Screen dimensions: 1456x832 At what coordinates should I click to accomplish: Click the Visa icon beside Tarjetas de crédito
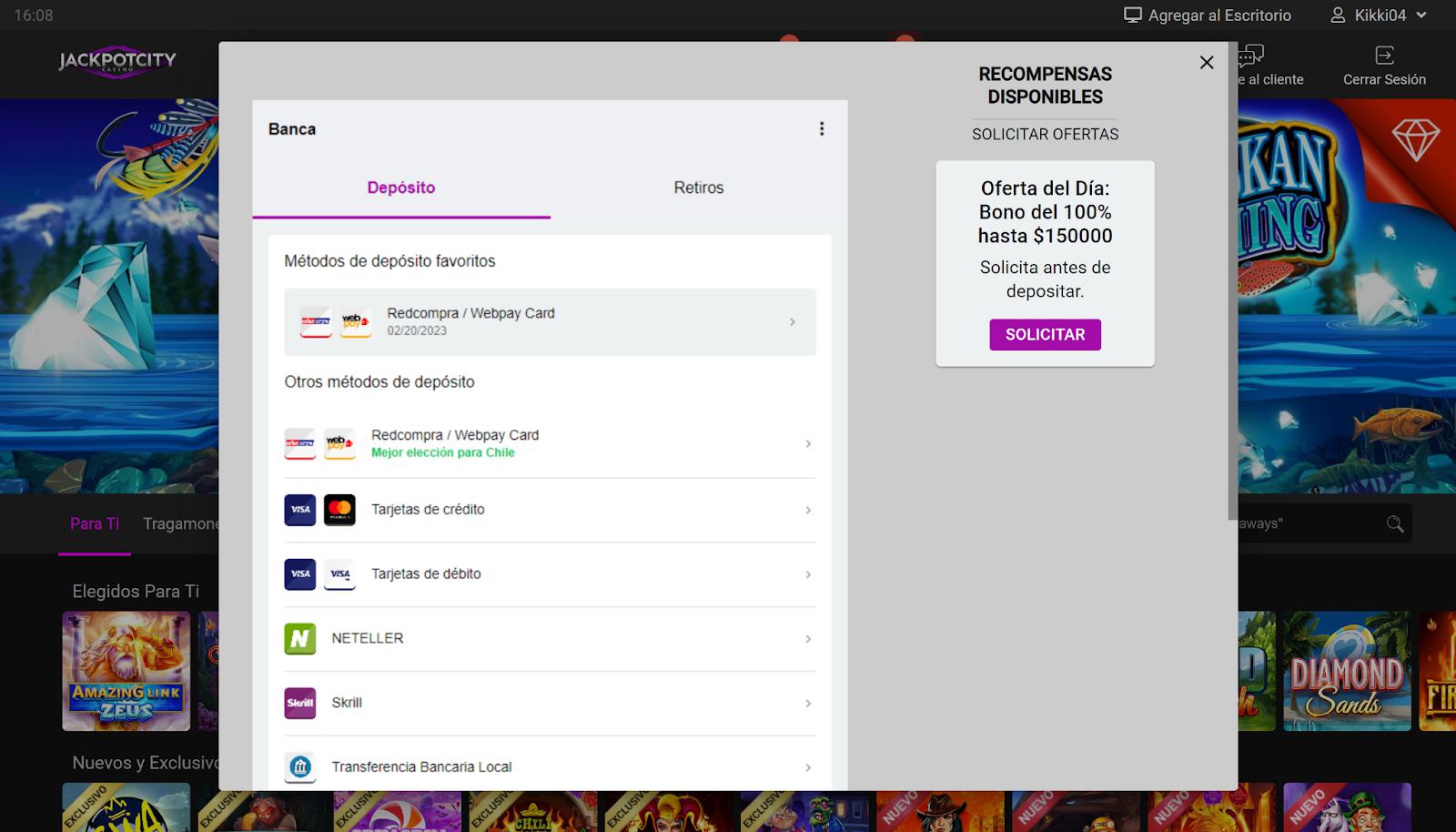coord(300,510)
